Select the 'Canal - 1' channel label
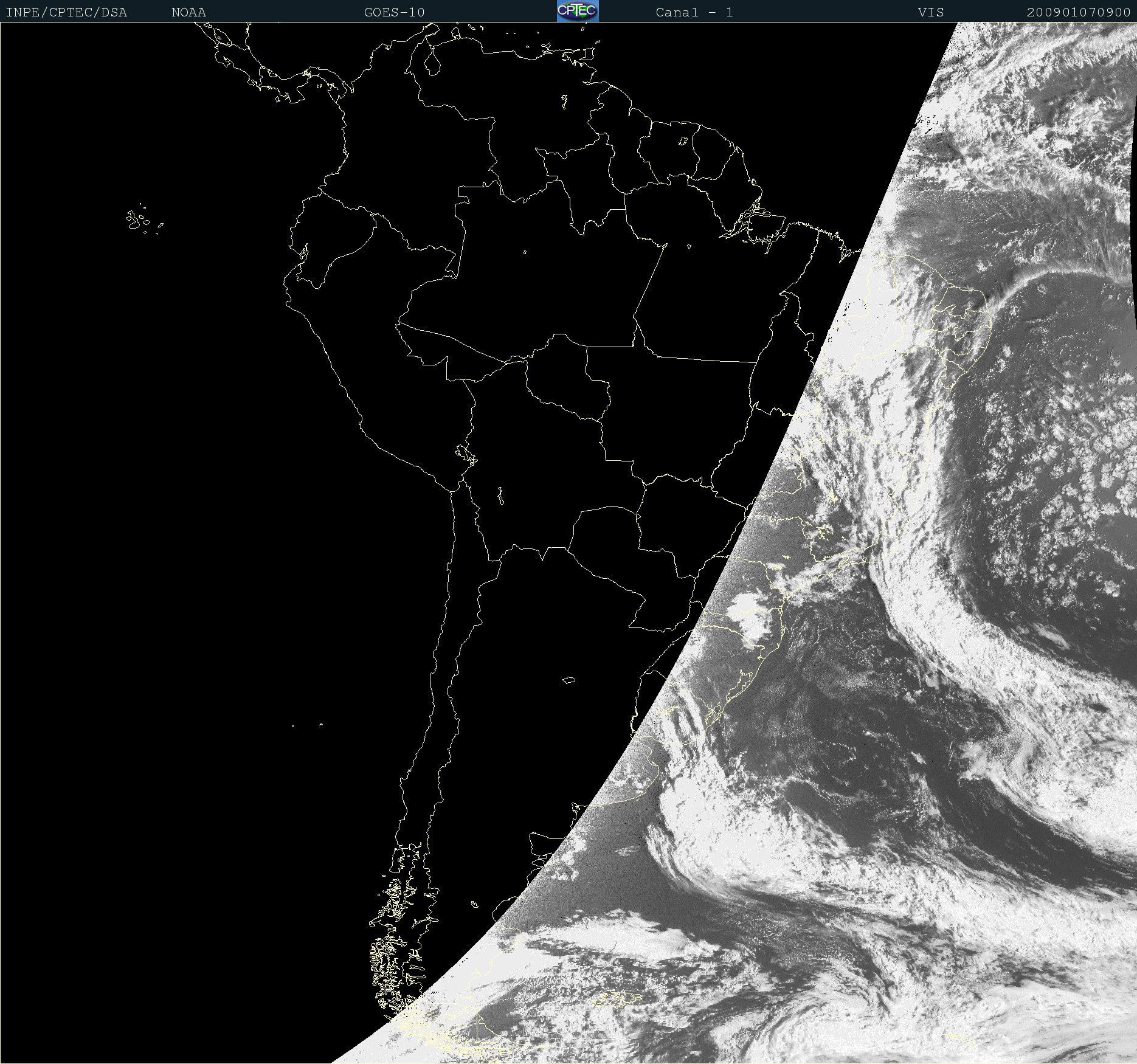1137x1064 pixels. pyautogui.click(x=694, y=12)
